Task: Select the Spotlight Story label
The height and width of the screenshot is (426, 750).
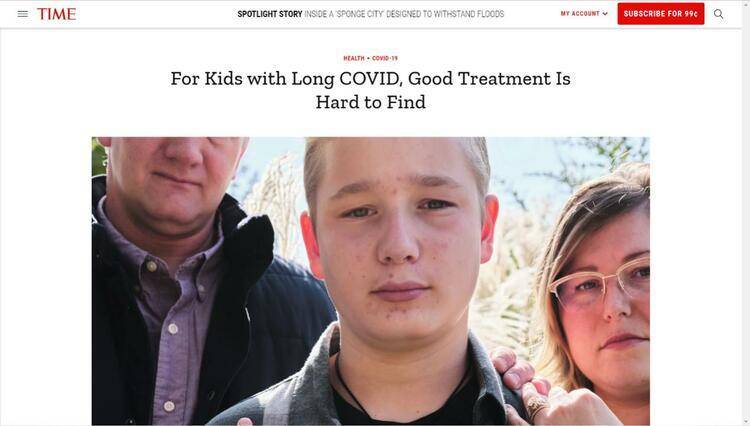Action: pyautogui.click(x=270, y=14)
